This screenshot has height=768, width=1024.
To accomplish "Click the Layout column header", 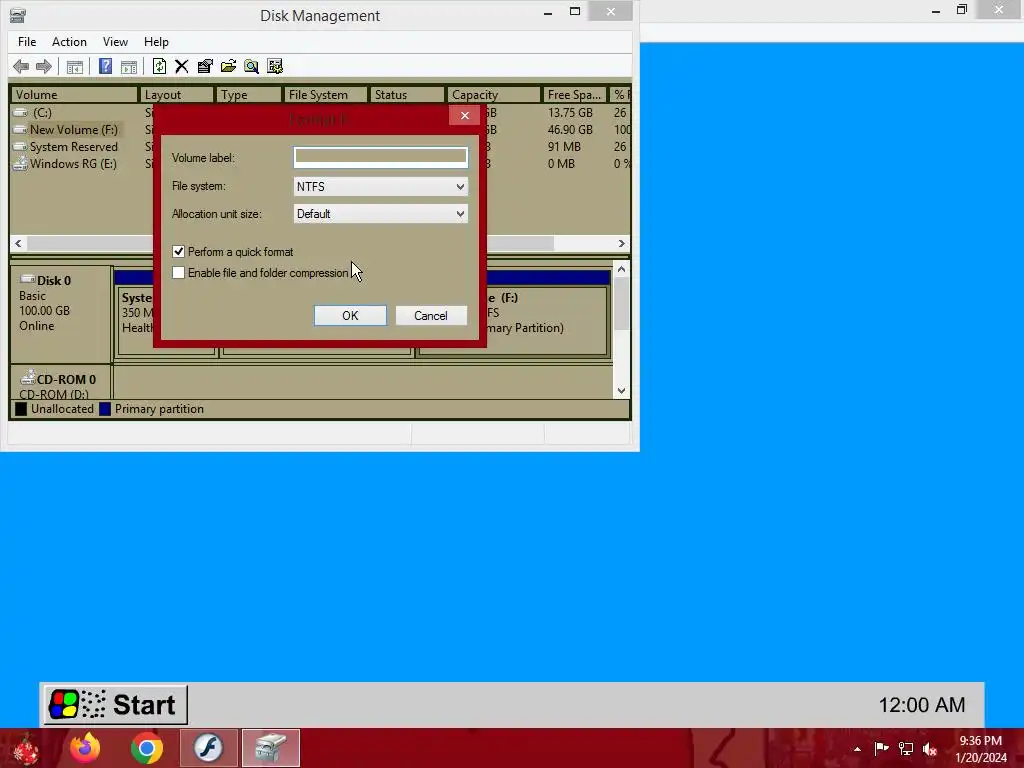I will click(x=176, y=95).
